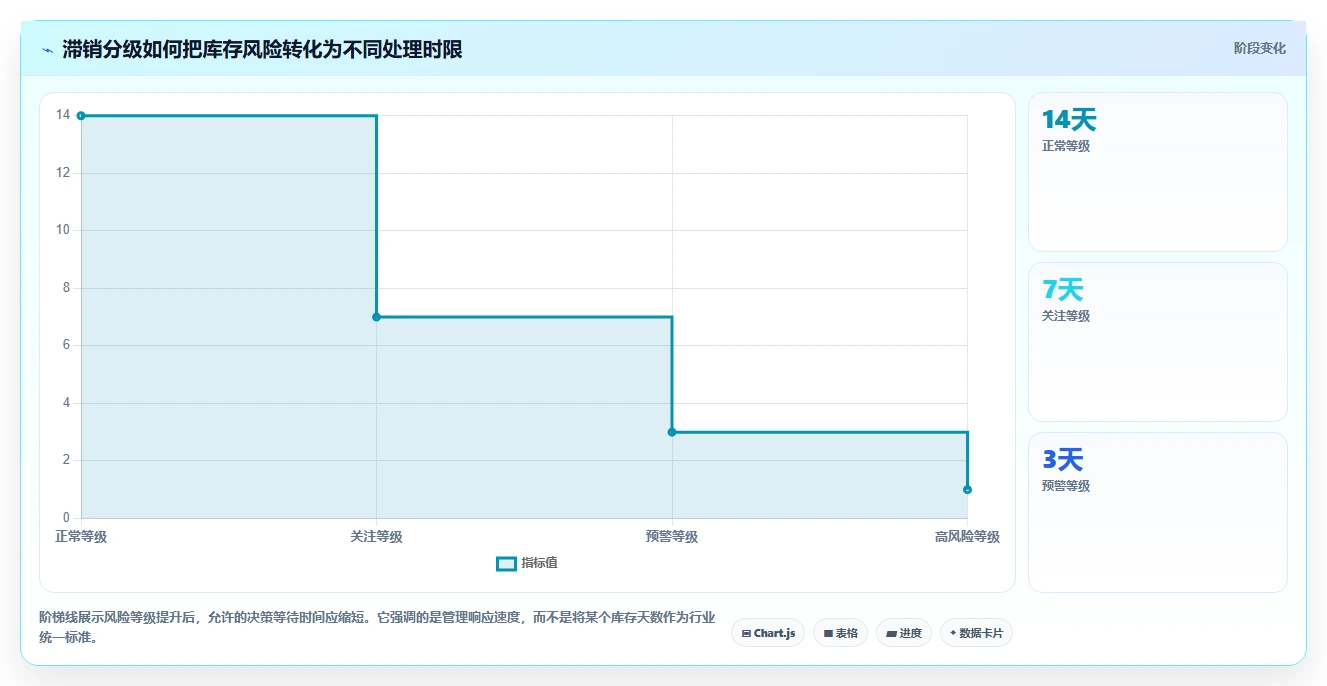Click the legend color box for 指标值

507,563
